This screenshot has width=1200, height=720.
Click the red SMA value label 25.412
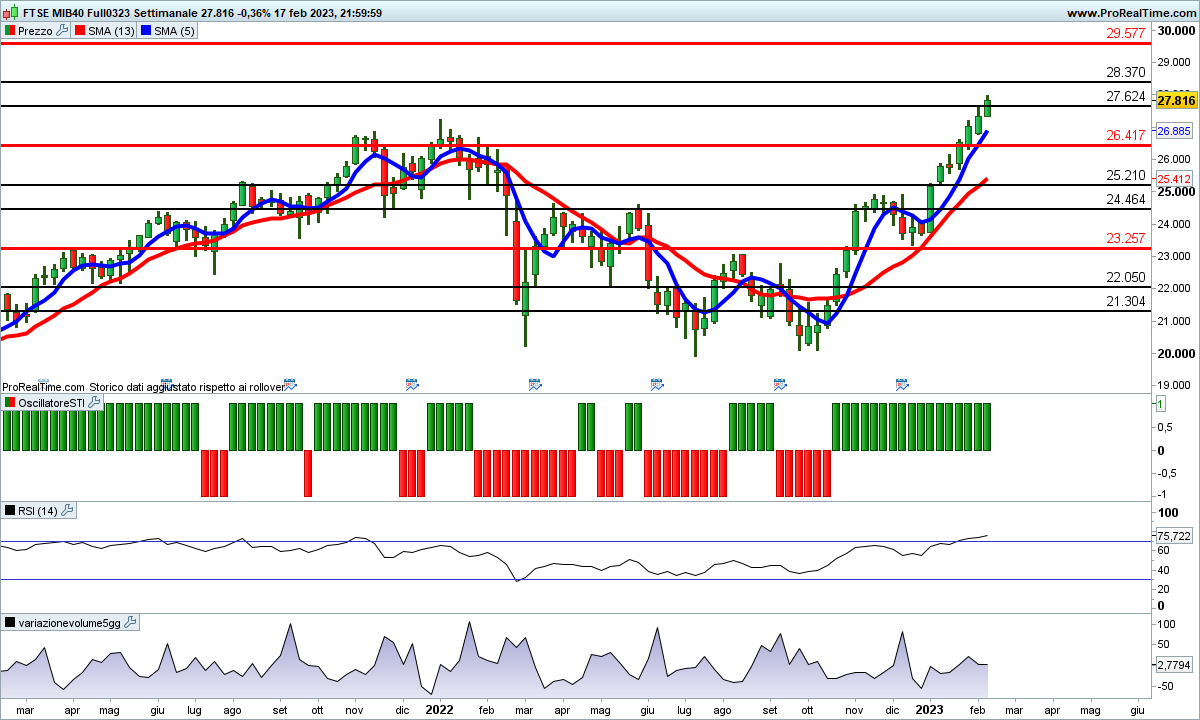coord(1174,179)
